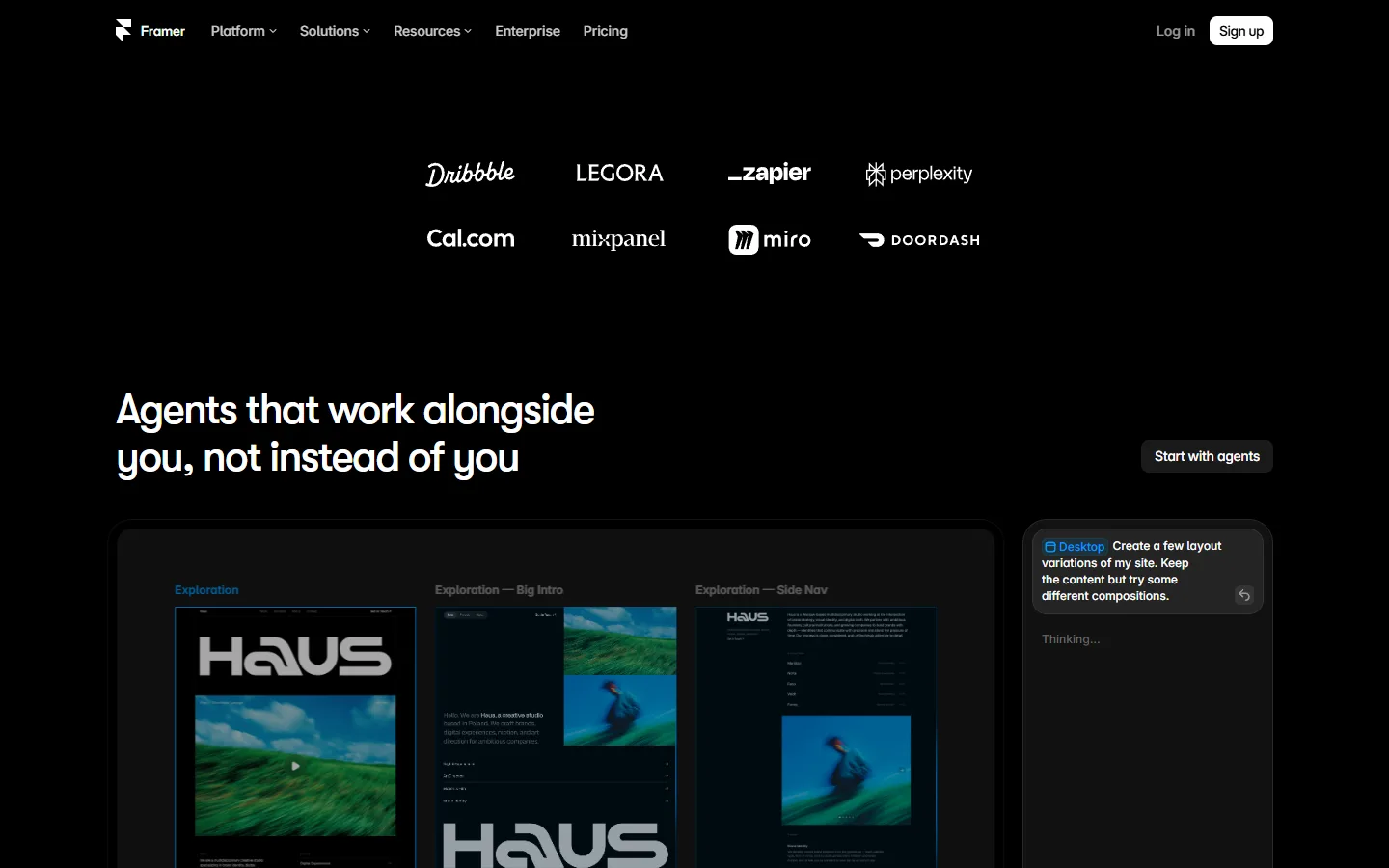Image resolution: width=1389 pixels, height=868 pixels.
Task: Open the first HAUS exploration thumbnail
Action: pos(295,737)
